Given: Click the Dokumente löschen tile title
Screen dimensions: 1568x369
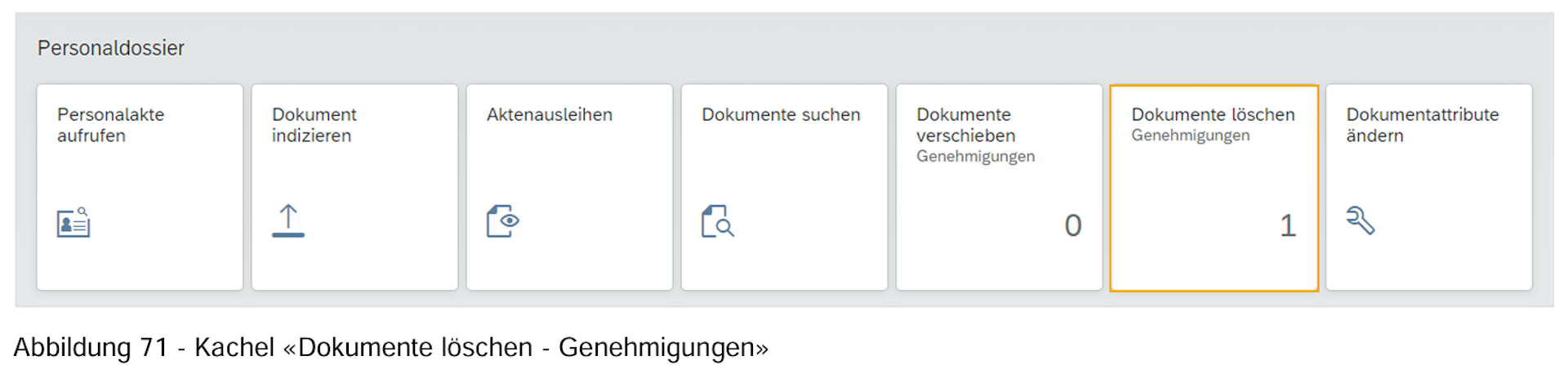Looking at the screenshot, I should 1213,115.
